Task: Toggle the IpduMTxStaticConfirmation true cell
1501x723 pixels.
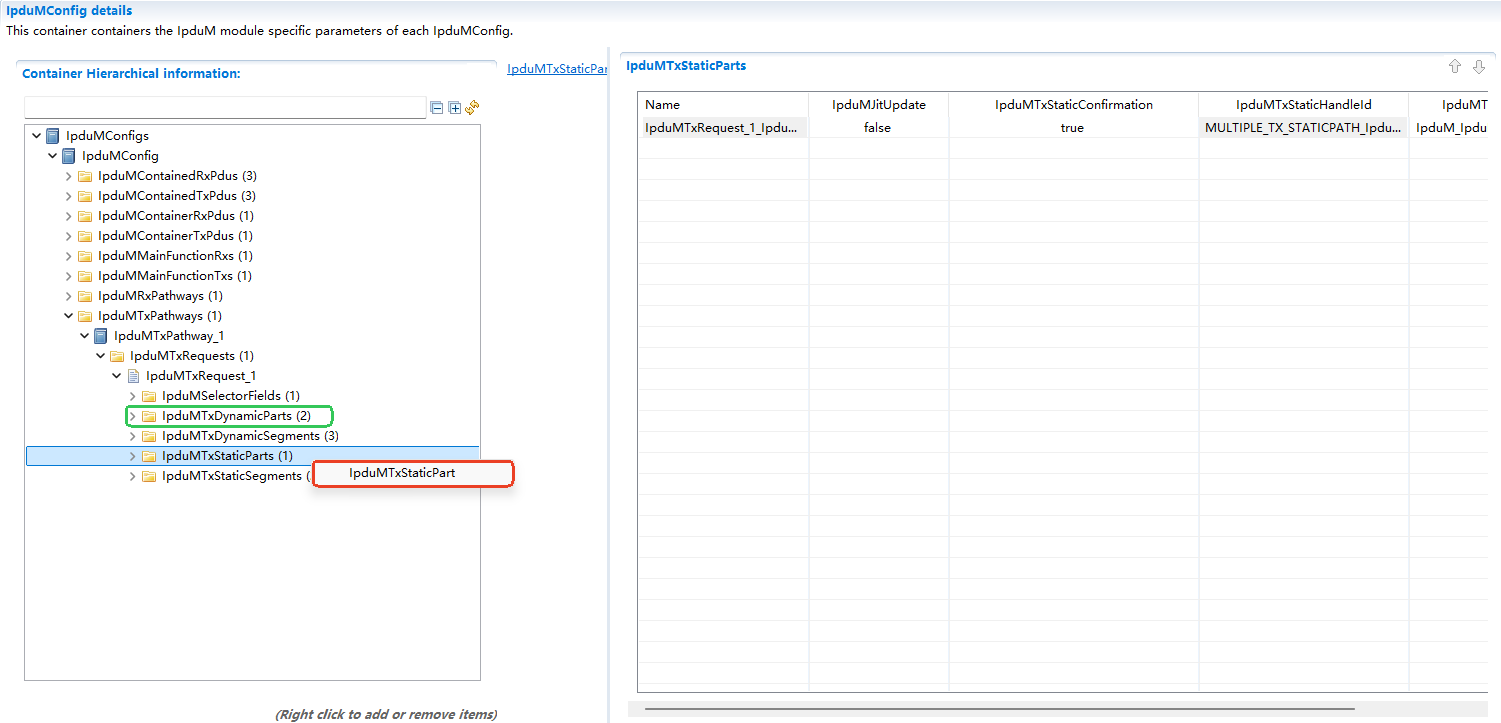Action: point(1072,128)
